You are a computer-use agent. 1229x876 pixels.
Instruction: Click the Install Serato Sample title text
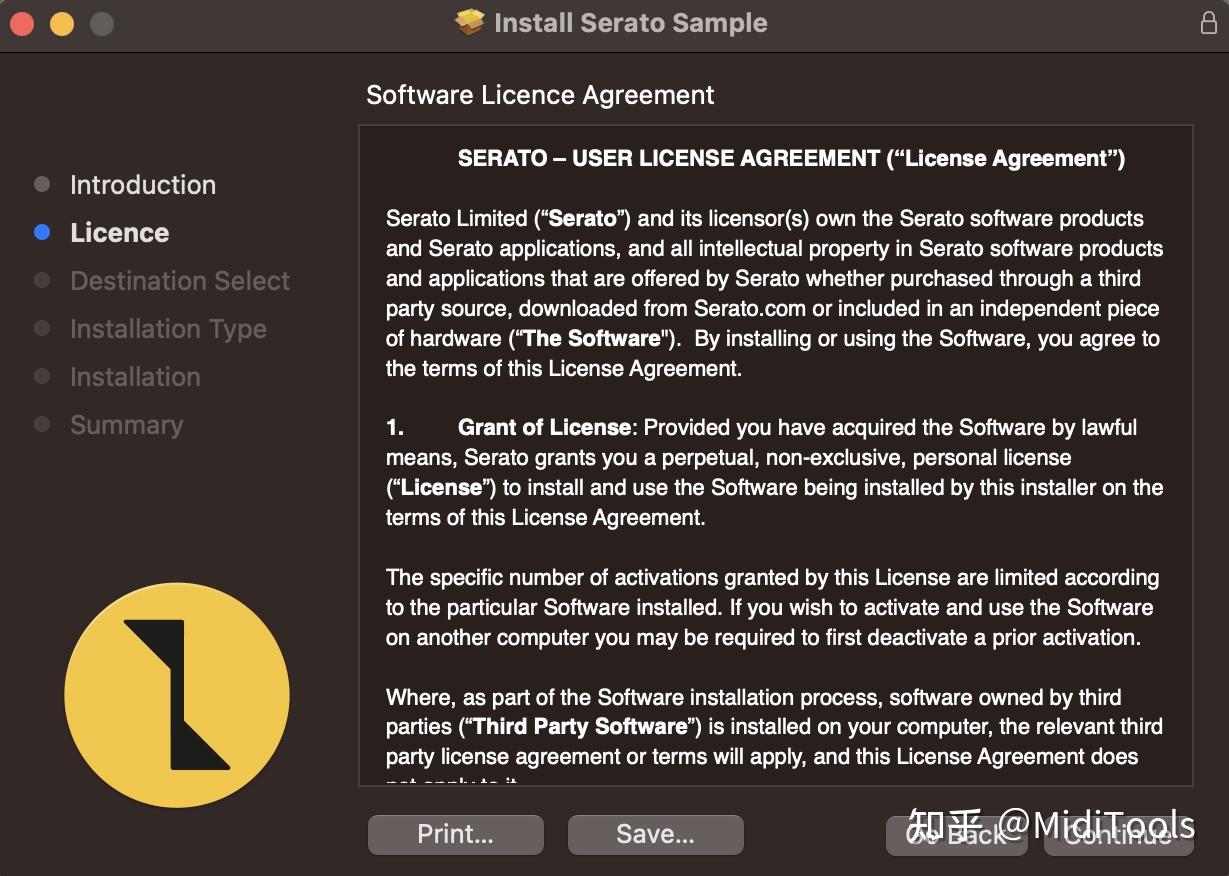(630, 22)
